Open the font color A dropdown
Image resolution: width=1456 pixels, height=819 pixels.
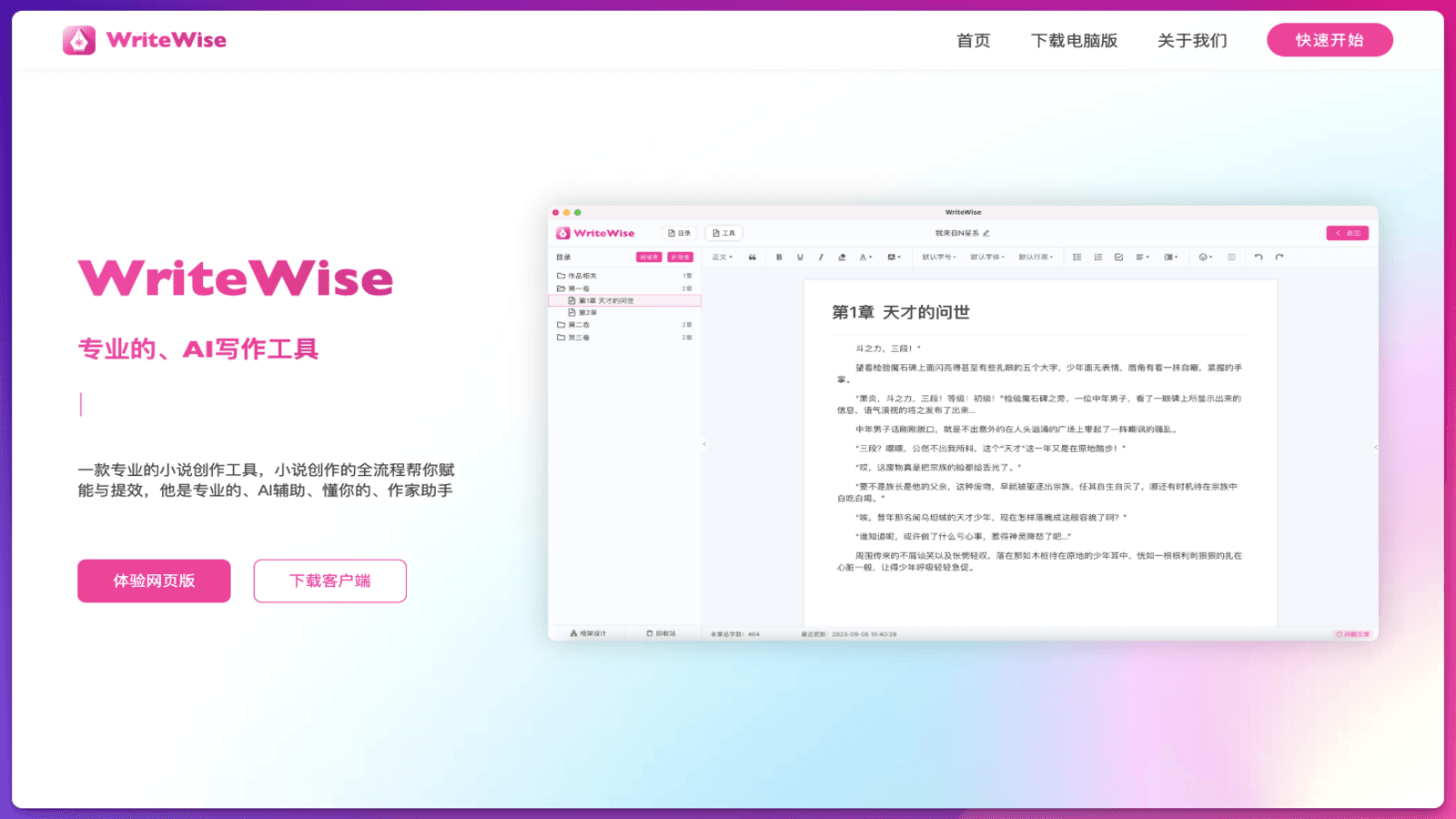865,258
